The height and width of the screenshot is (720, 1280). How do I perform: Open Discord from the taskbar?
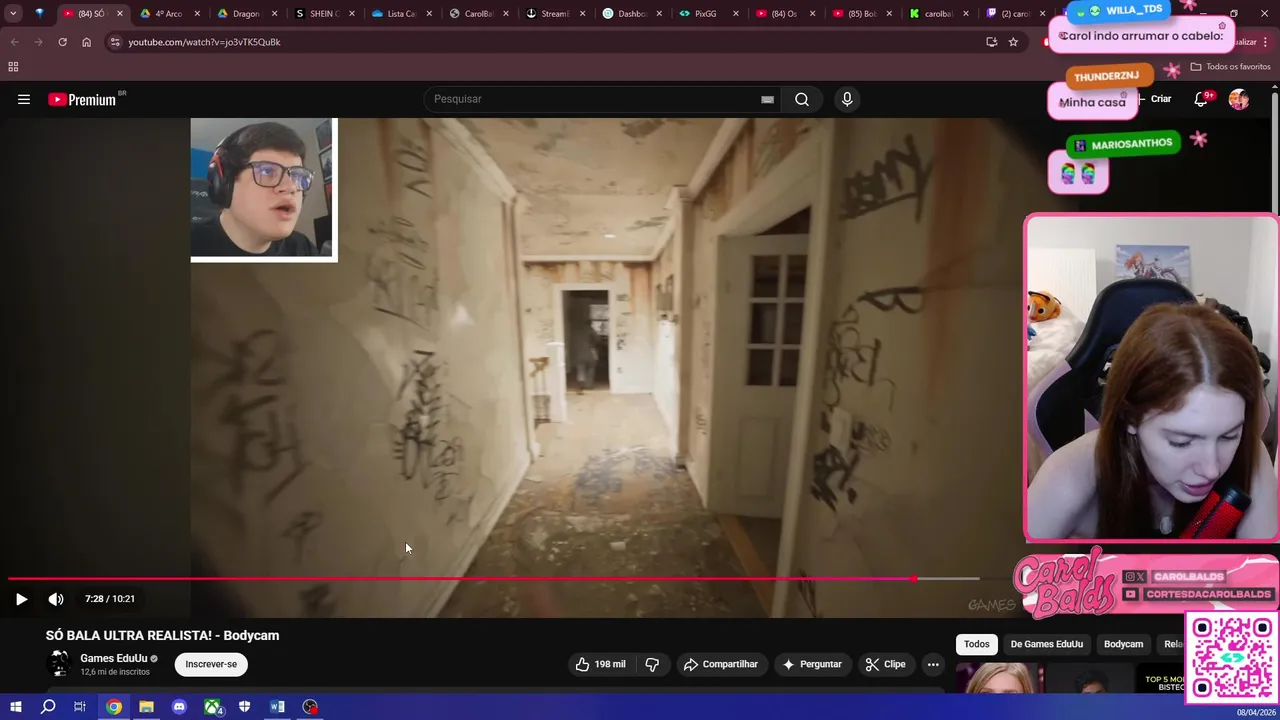pos(179,707)
